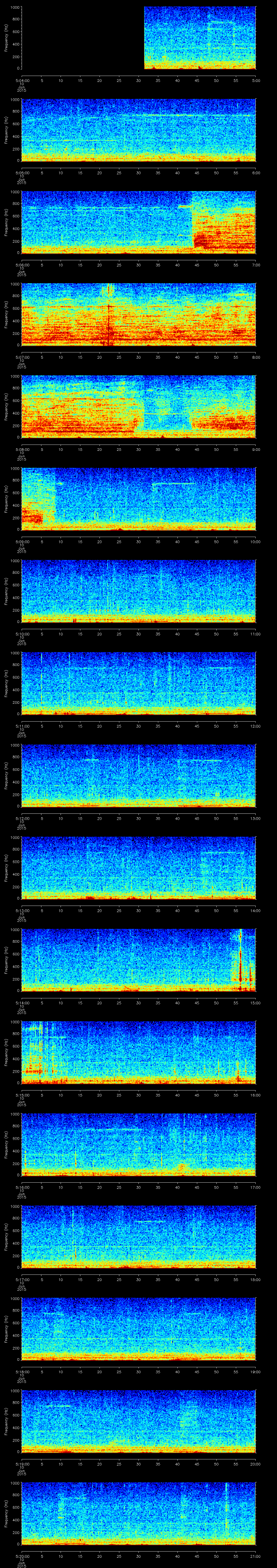Select the spectrogram panel starting at 5:04:00

point(139,38)
